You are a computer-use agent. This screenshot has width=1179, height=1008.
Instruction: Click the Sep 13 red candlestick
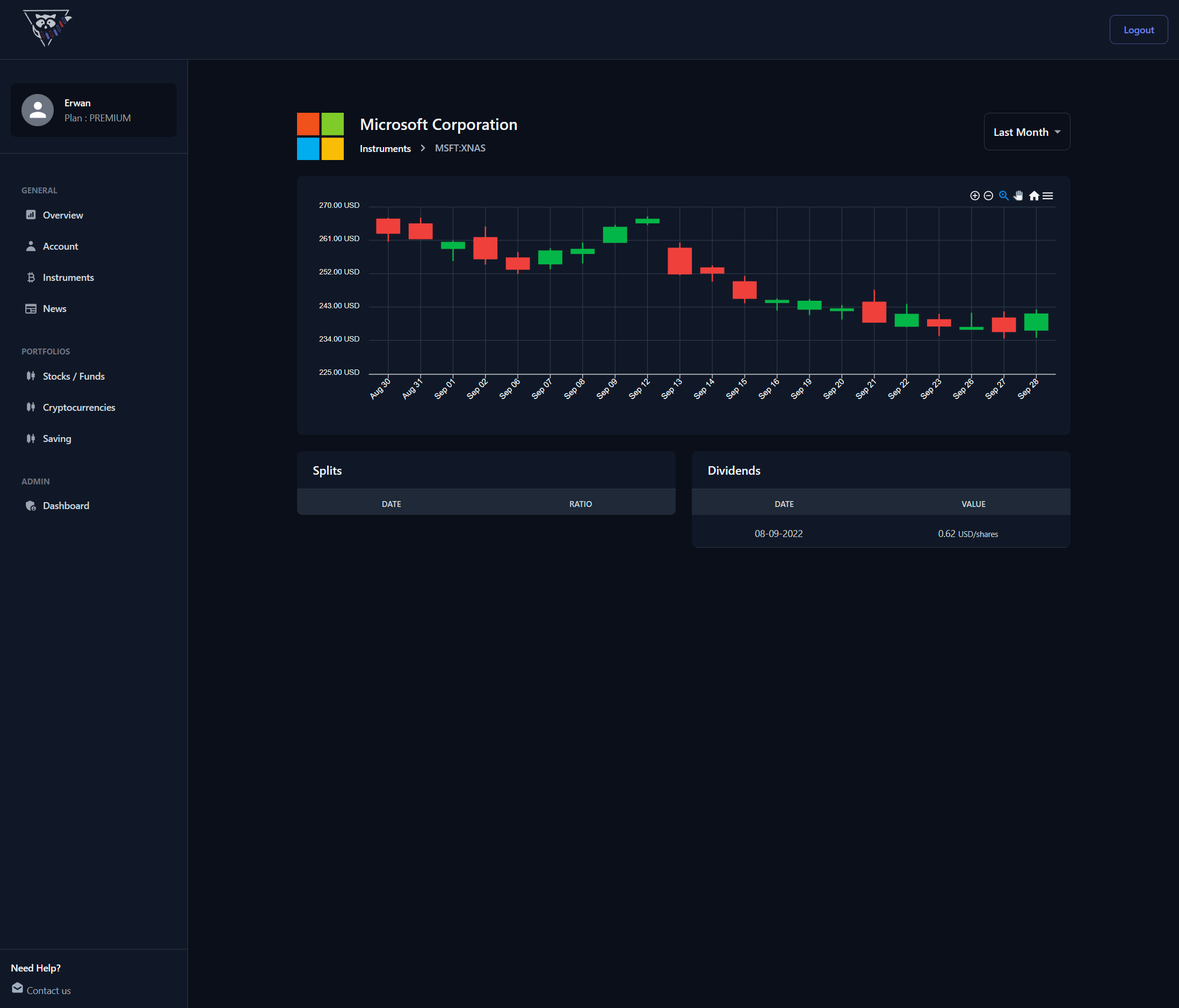(x=679, y=261)
